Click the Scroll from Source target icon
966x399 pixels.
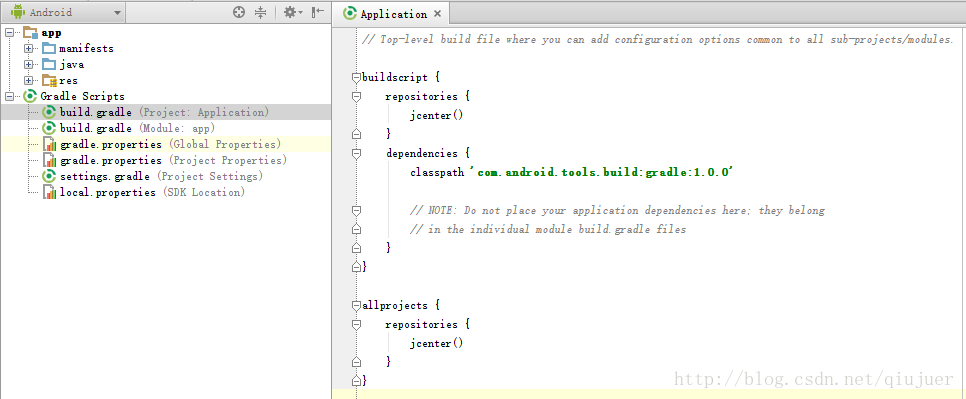point(239,12)
